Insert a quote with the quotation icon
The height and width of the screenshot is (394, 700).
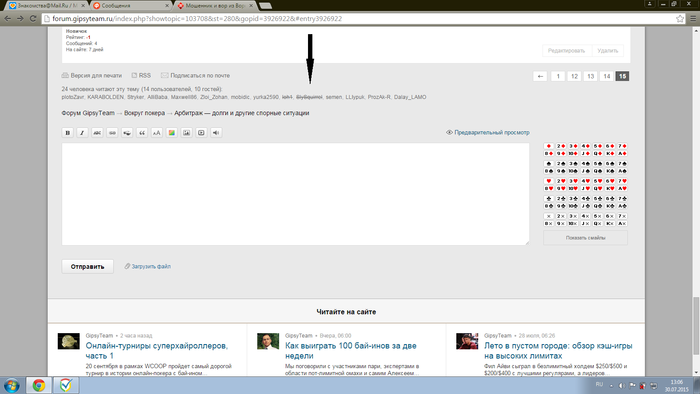tap(142, 133)
